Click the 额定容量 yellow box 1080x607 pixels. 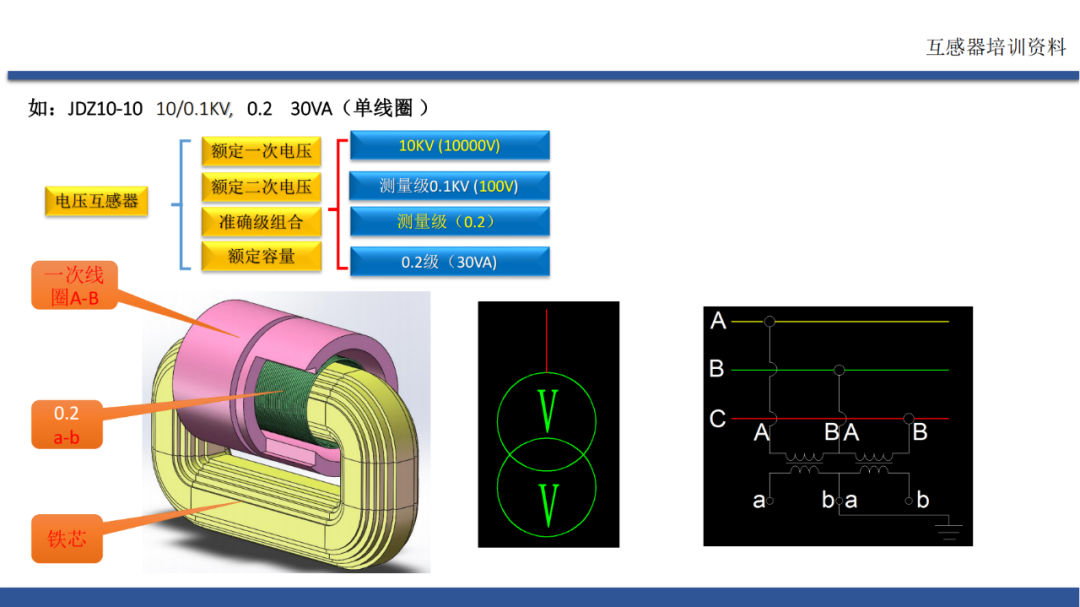261,256
